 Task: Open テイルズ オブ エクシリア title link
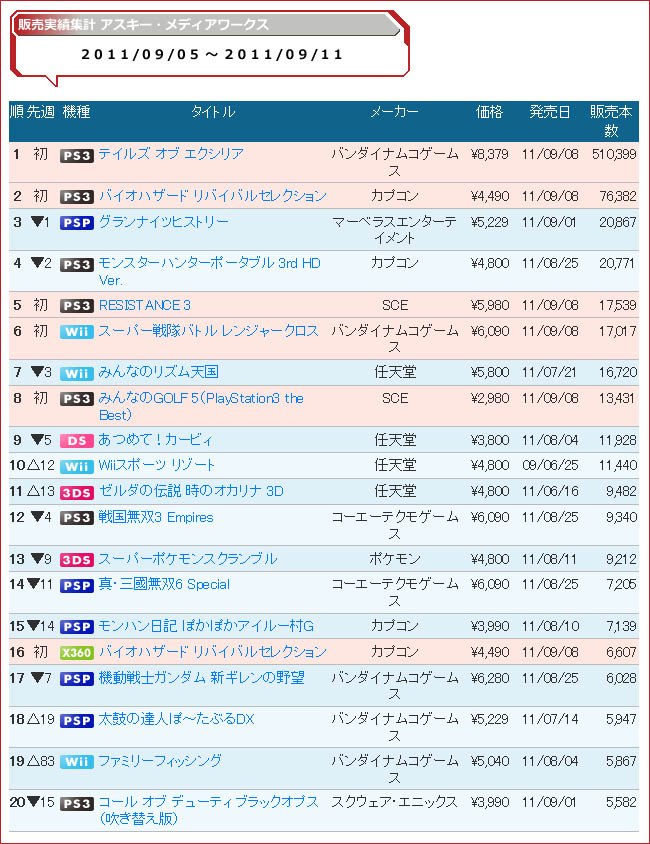(x=171, y=154)
